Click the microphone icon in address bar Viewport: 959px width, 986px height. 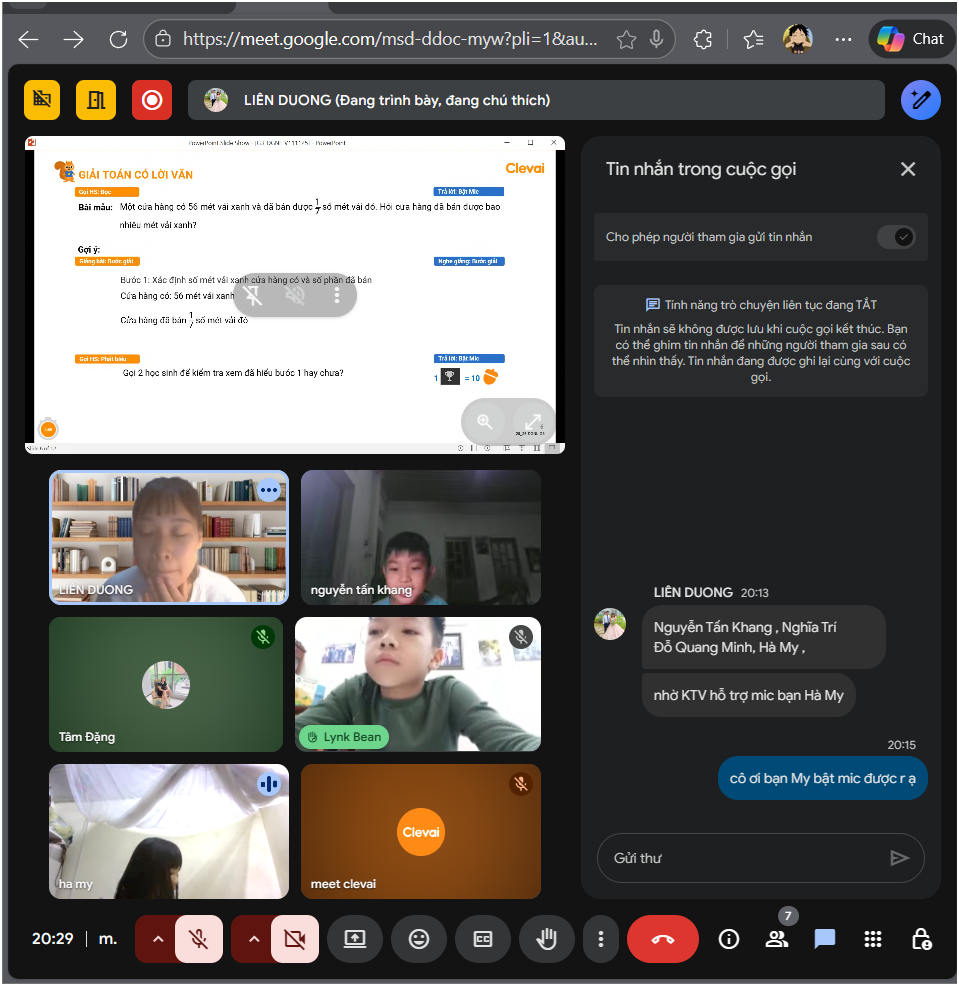(657, 39)
